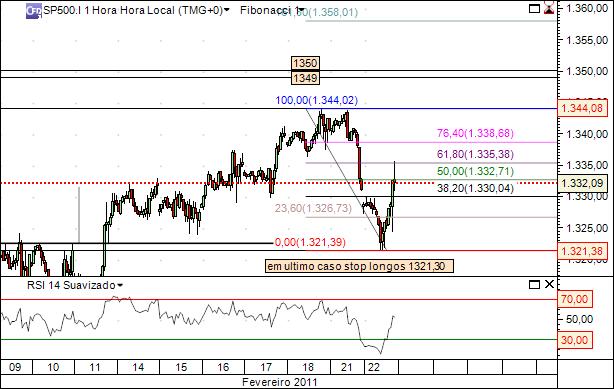Click date 11 on the time axis

coord(95,367)
